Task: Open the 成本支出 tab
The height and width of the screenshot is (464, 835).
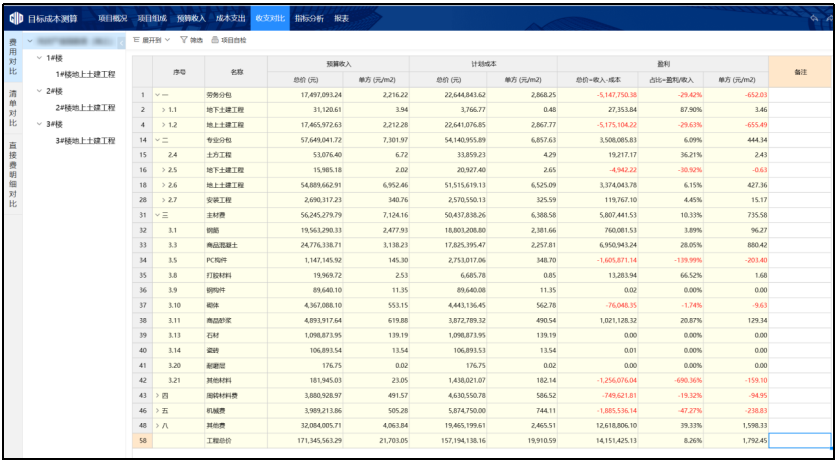Action: click(231, 19)
